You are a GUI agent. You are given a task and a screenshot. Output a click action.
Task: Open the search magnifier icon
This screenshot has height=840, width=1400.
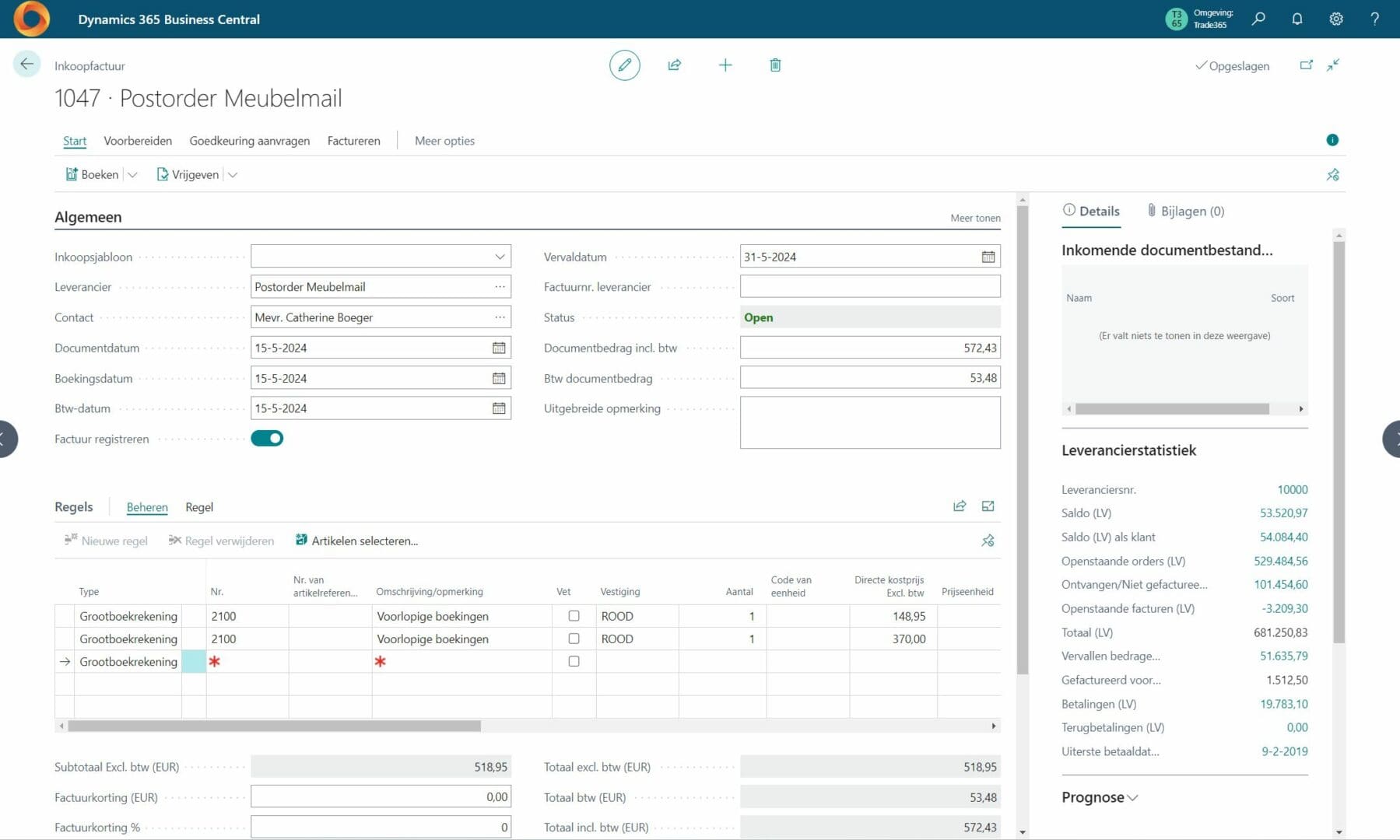coord(1258,19)
